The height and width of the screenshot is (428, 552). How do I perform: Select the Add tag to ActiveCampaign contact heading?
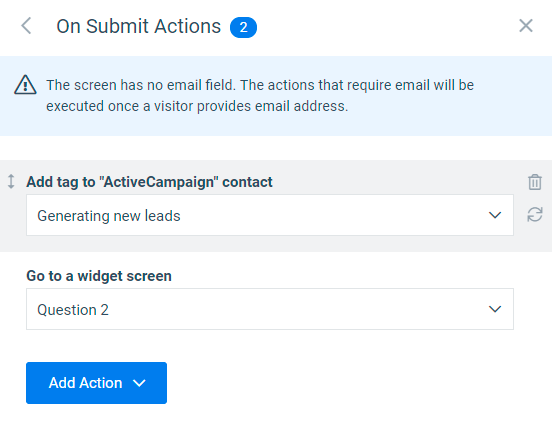click(149, 182)
